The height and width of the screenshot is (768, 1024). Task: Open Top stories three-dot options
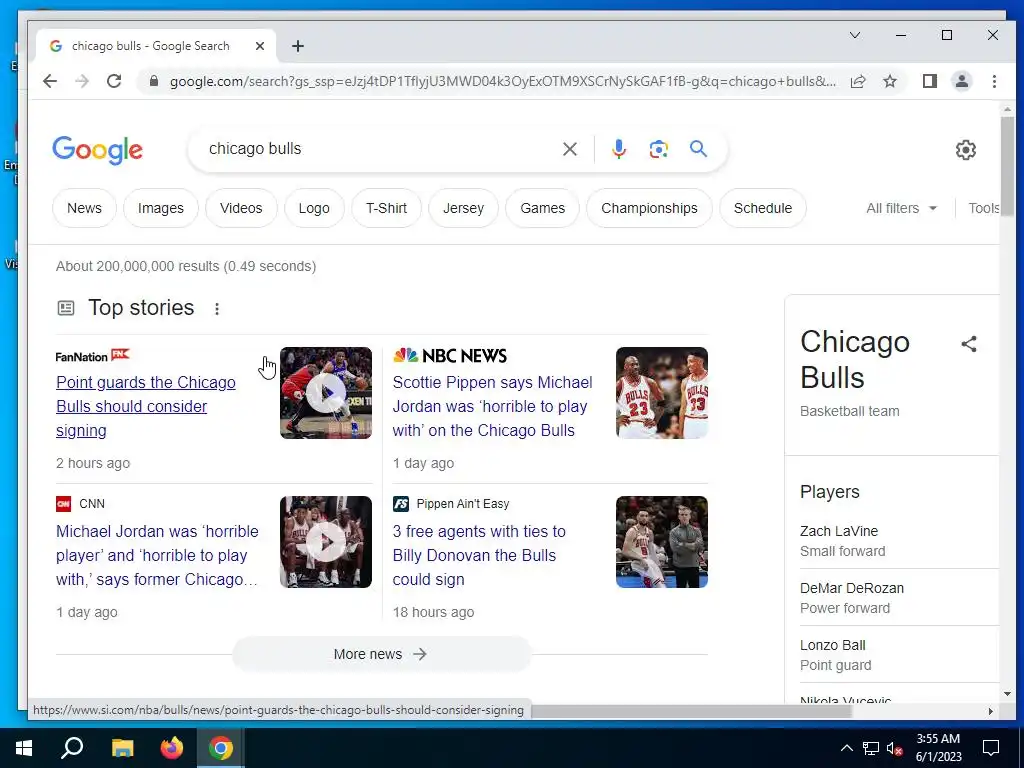tap(217, 308)
